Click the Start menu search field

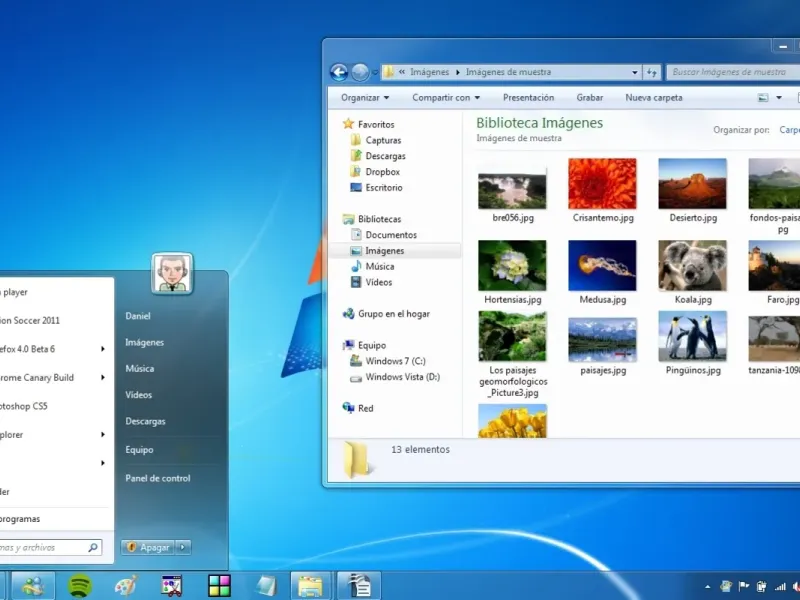coord(49,547)
